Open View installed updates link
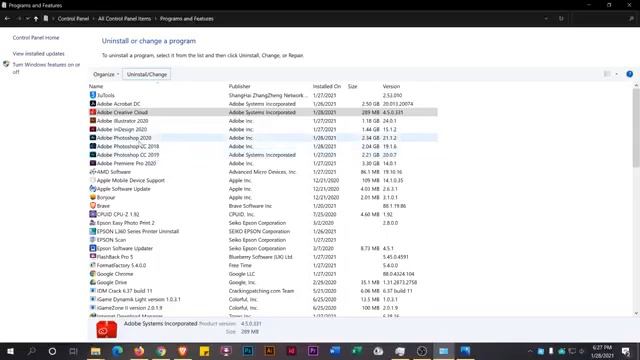 [38, 53]
